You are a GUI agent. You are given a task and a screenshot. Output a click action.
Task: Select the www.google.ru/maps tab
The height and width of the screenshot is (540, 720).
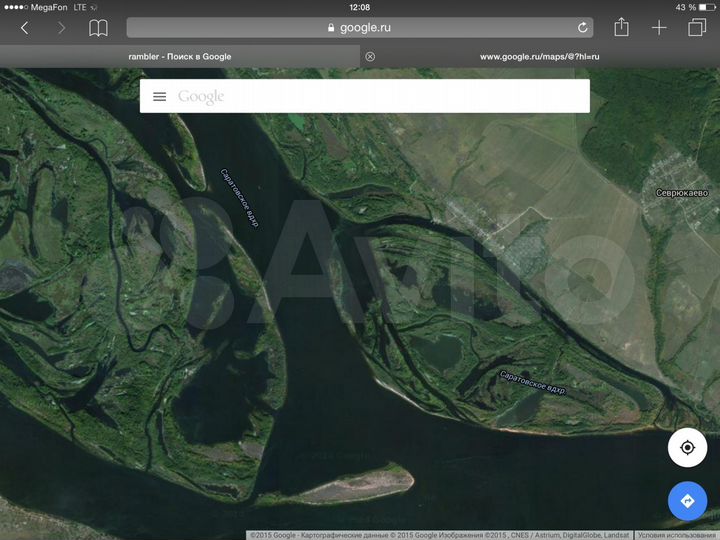[x=540, y=56]
